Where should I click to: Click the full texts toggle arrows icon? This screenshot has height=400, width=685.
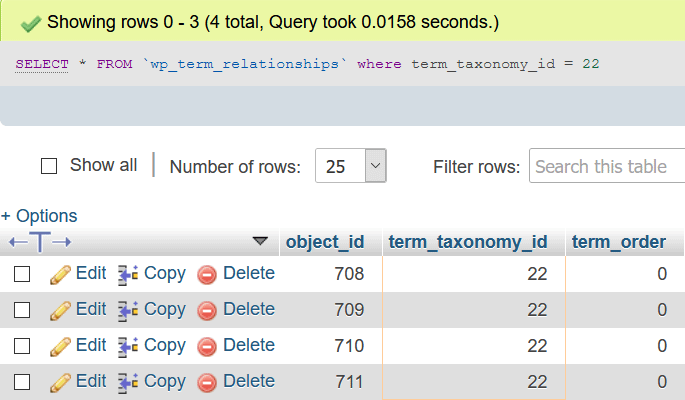(40, 242)
